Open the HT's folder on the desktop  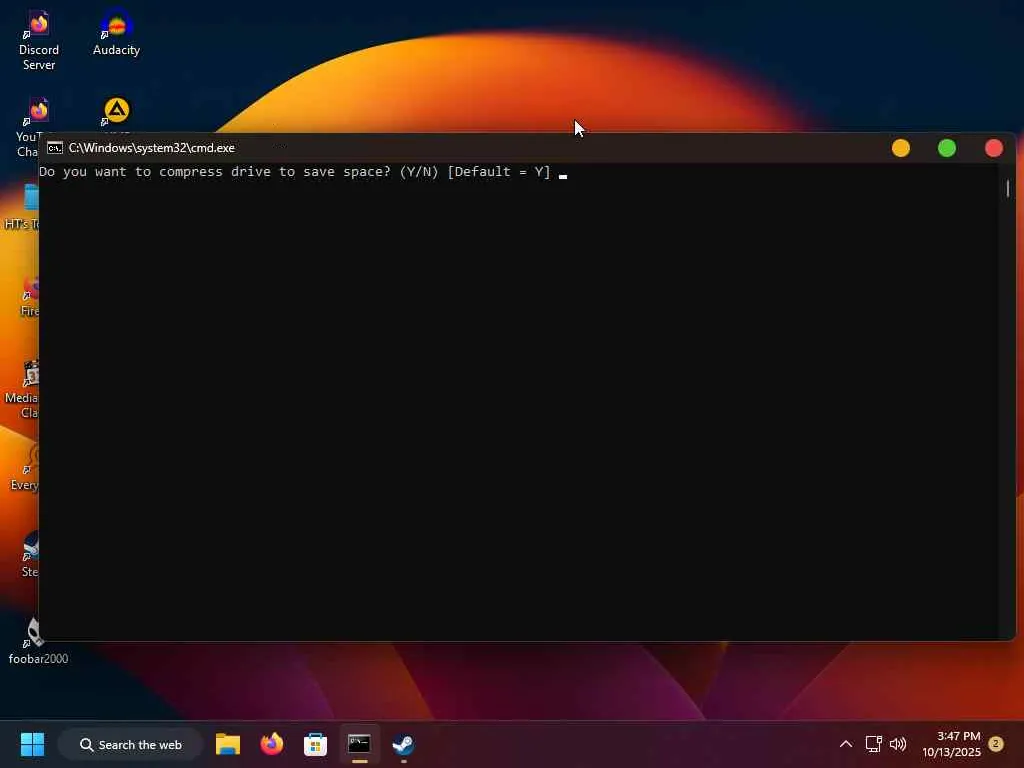pos(23,207)
